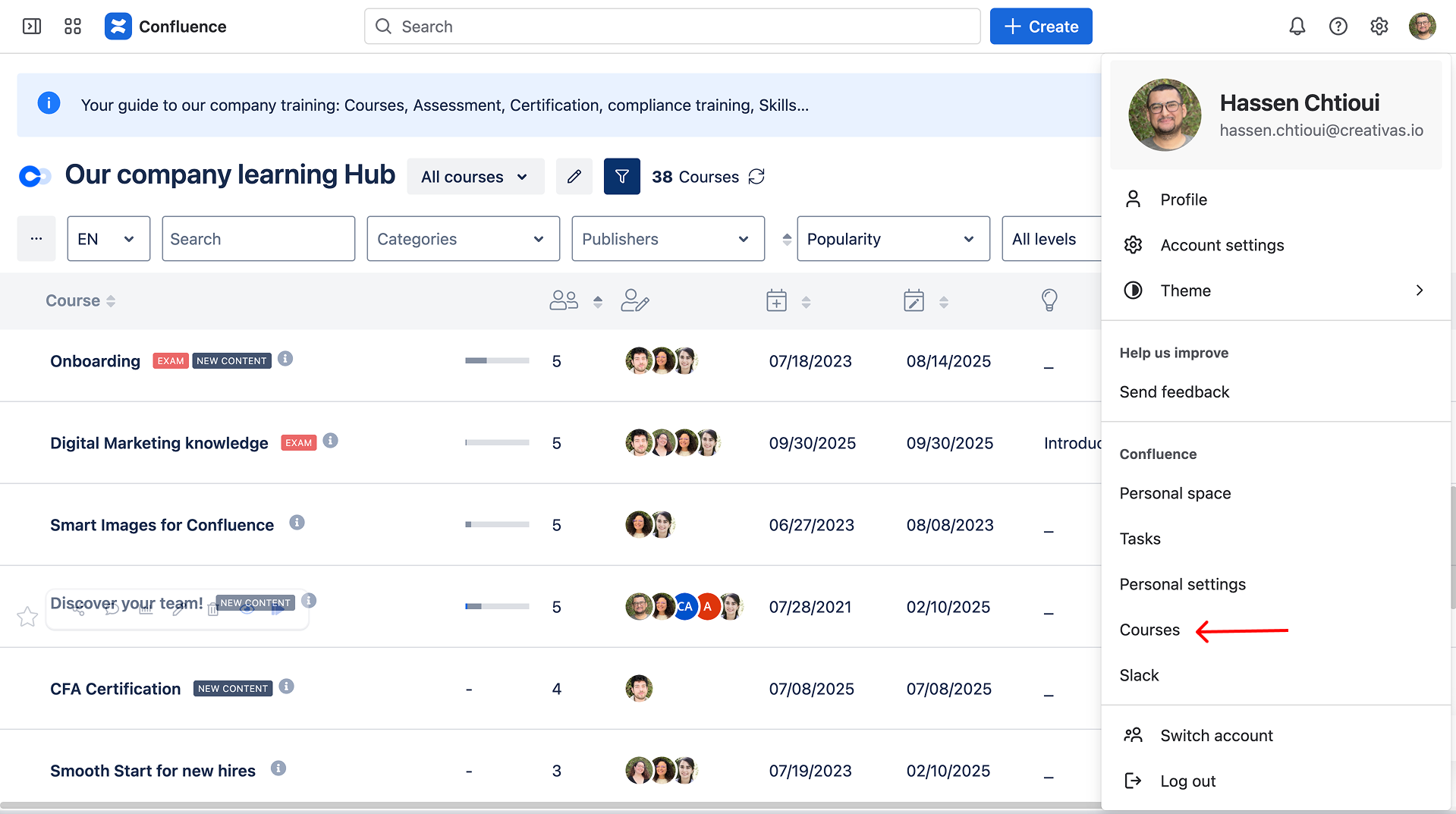The image size is (1456, 814).
Task: Click the course Search input field
Action: 258,239
